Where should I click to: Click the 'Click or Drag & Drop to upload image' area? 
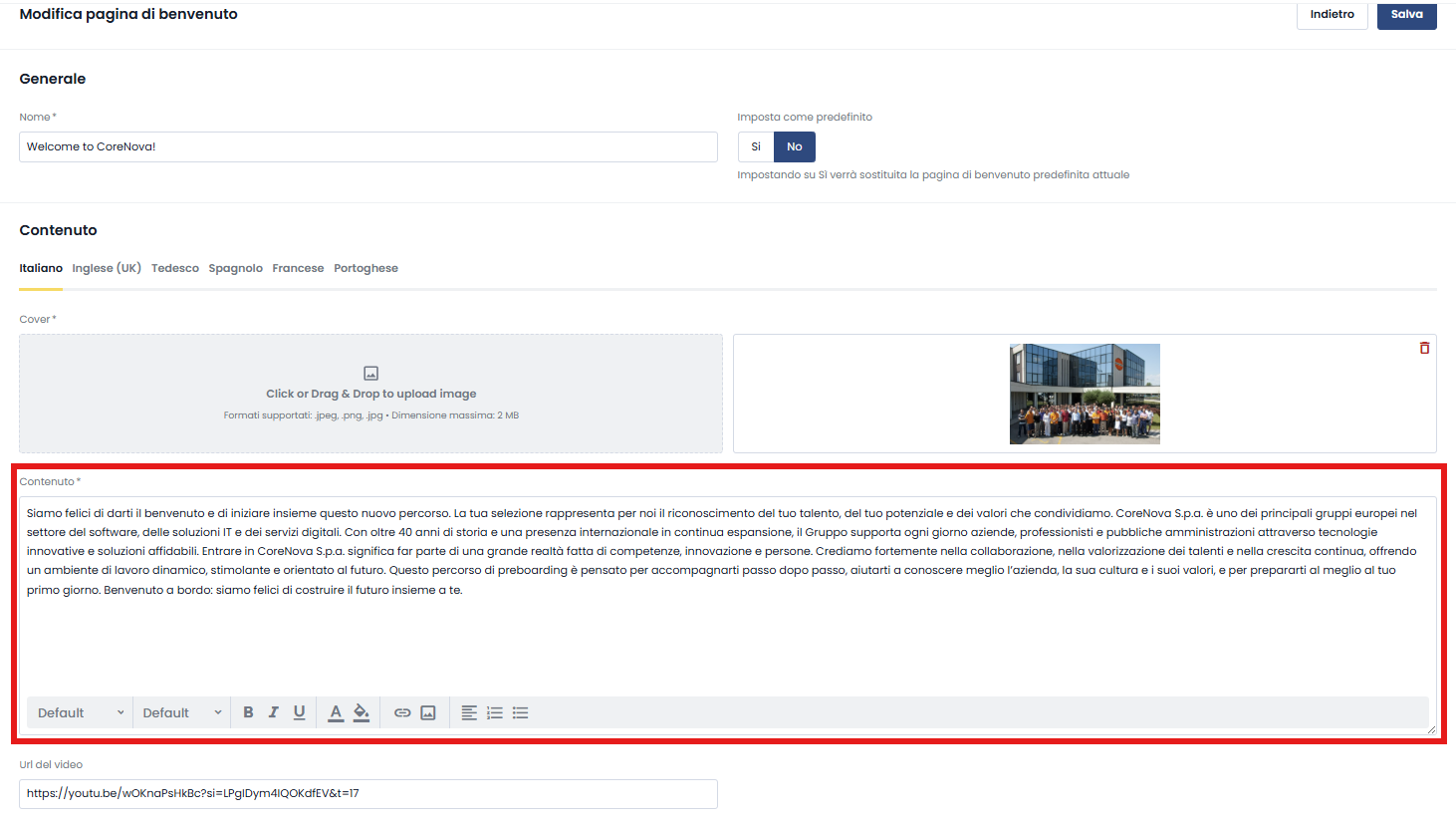(370, 394)
